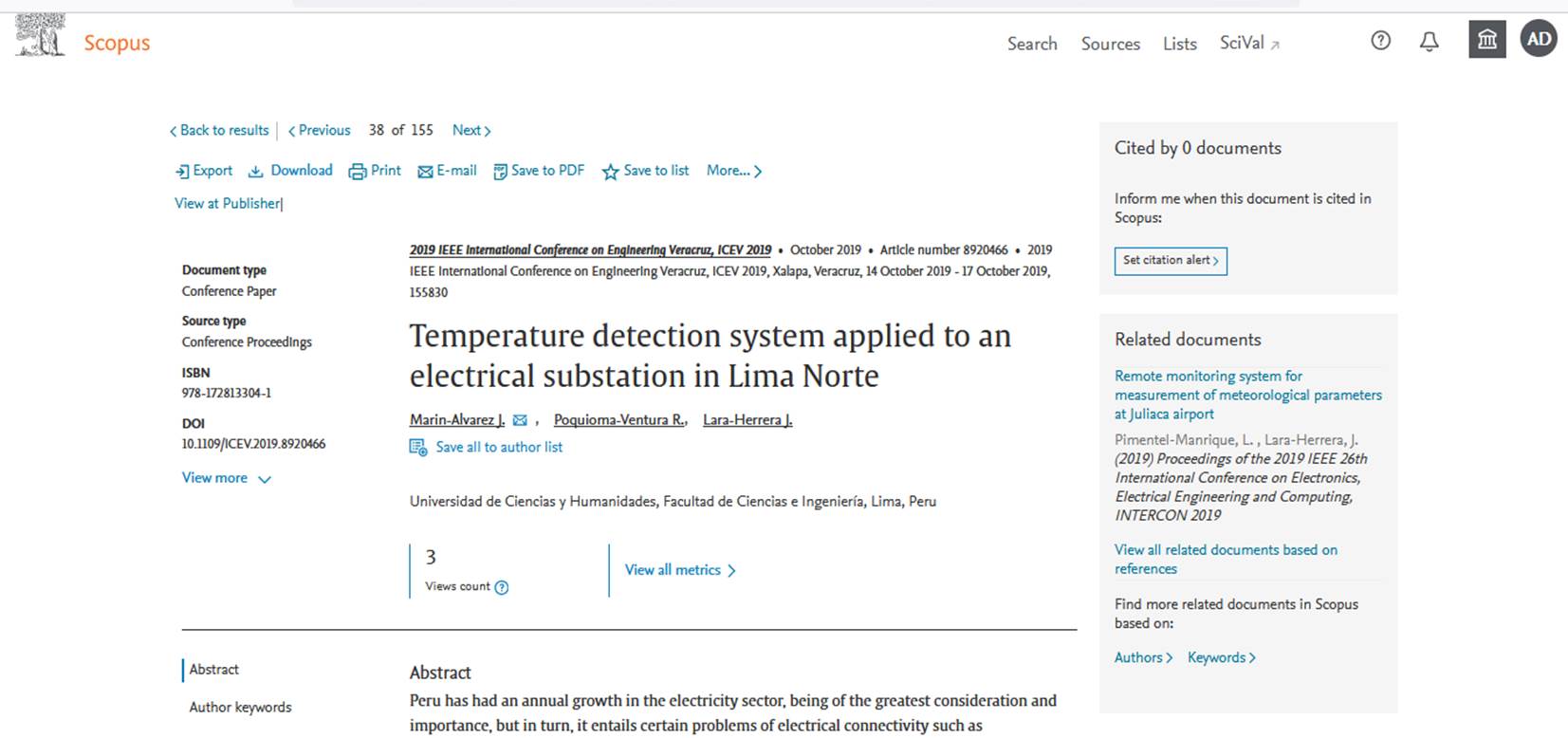The width and height of the screenshot is (1568, 738).
Task: Click the paper title heading
Action: (710, 356)
